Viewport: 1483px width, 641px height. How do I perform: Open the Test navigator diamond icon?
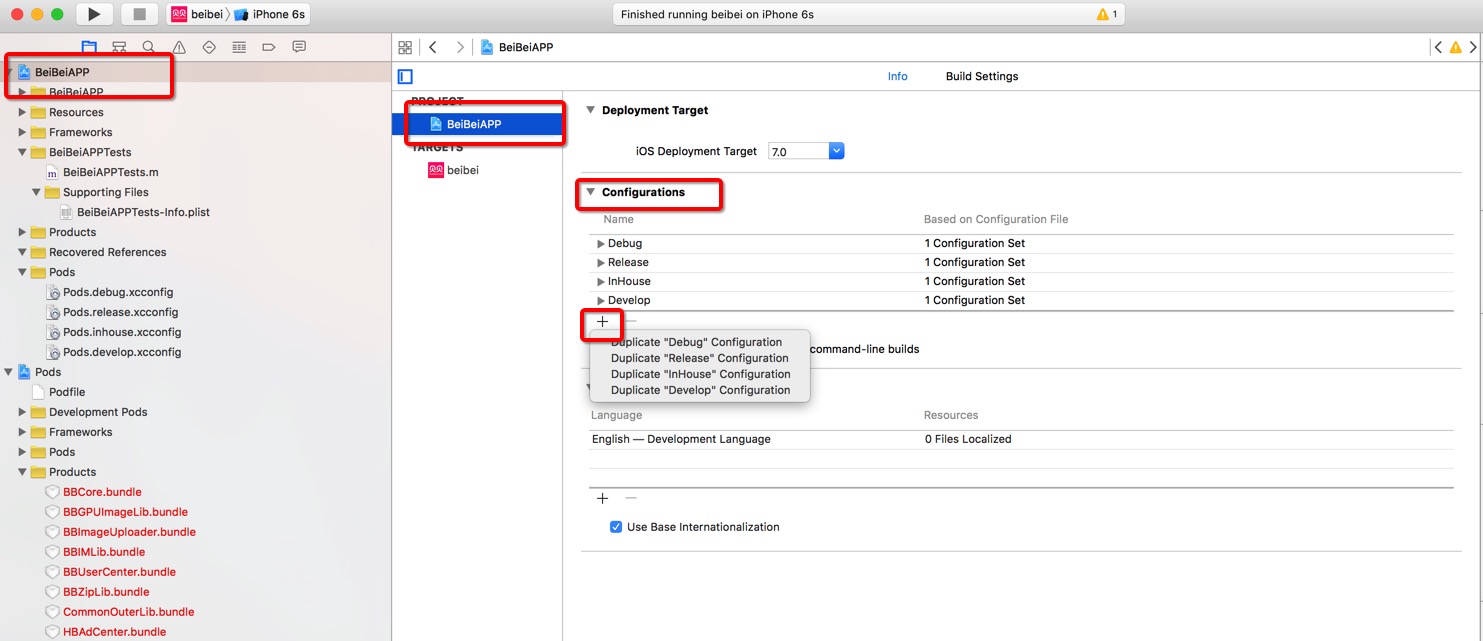pos(209,47)
